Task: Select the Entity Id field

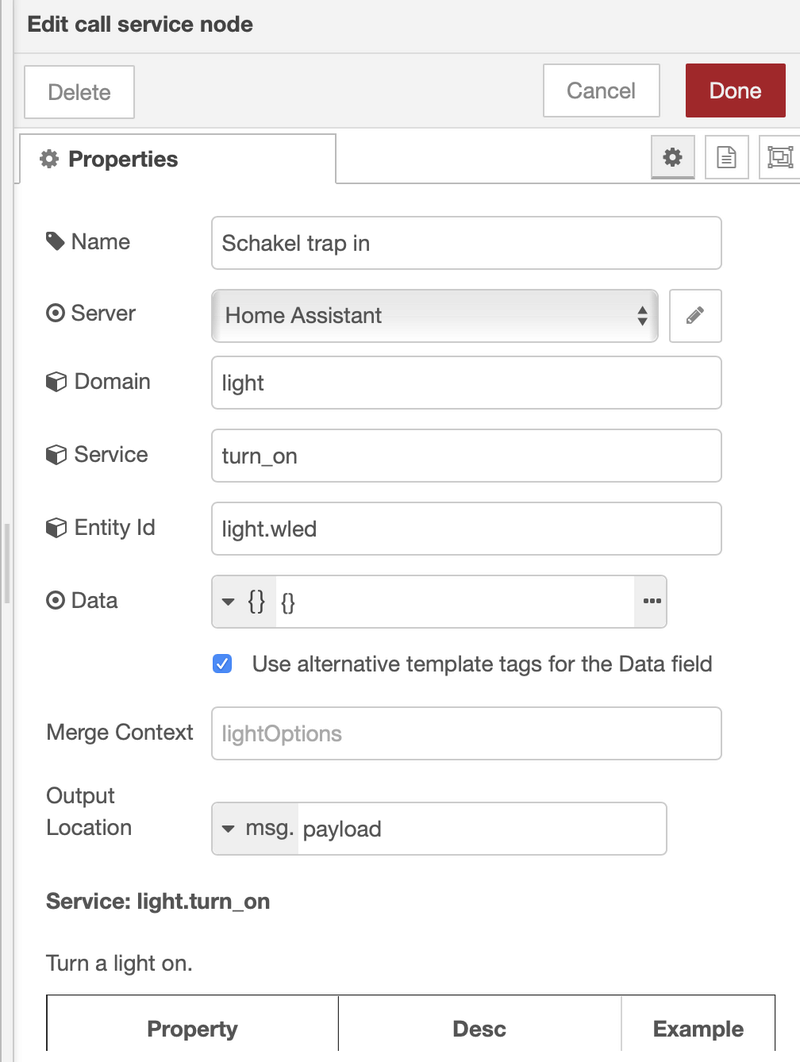Action: pyautogui.click(x=466, y=529)
